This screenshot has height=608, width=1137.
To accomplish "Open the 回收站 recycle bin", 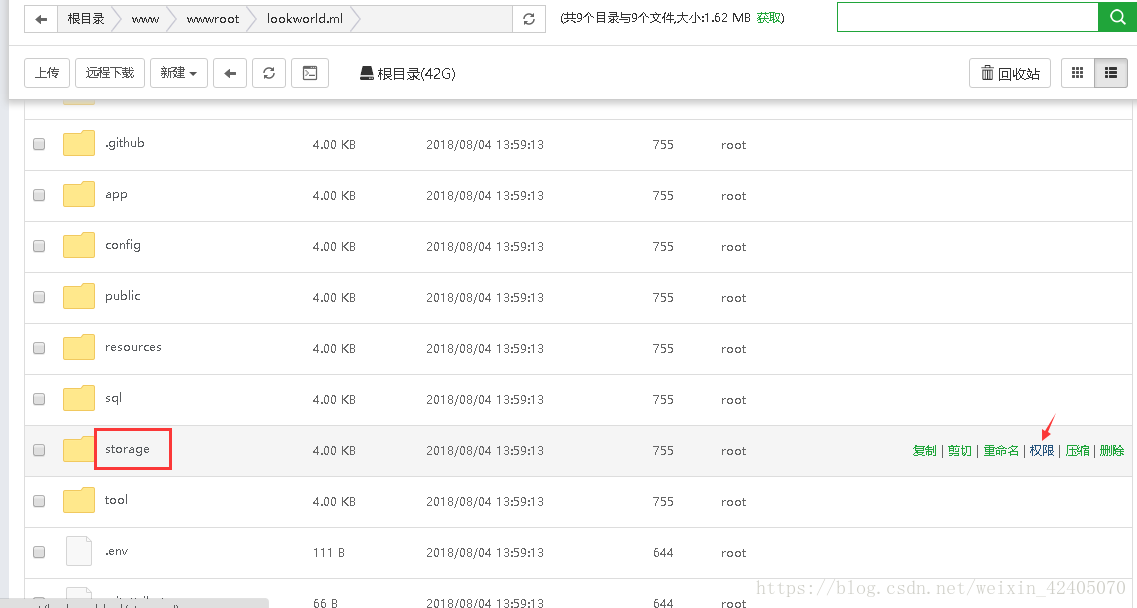I will 1010,73.
